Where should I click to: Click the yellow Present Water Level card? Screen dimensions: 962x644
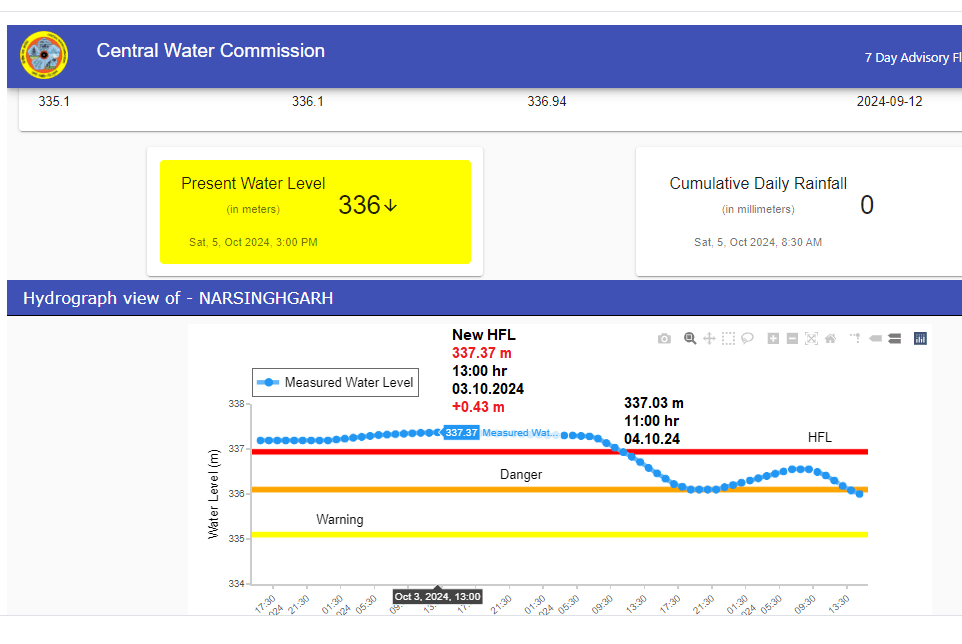pyautogui.click(x=315, y=212)
